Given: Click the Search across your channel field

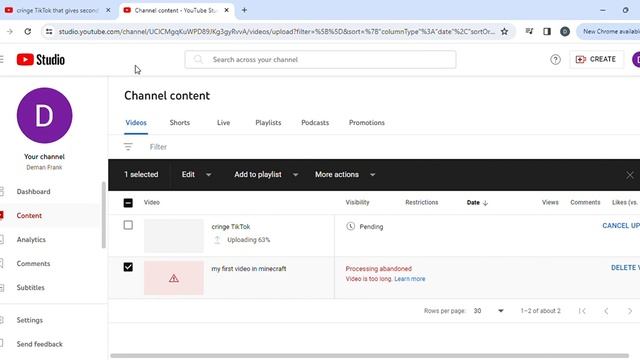Looking at the screenshot, I should [x=320, y=60].
